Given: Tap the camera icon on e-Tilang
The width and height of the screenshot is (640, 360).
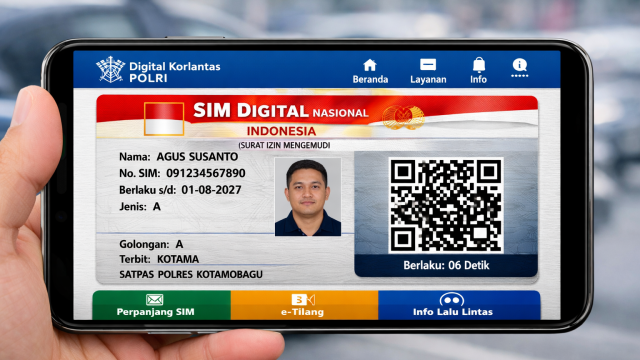Looking at the screenshot, I should pos(303,300).
